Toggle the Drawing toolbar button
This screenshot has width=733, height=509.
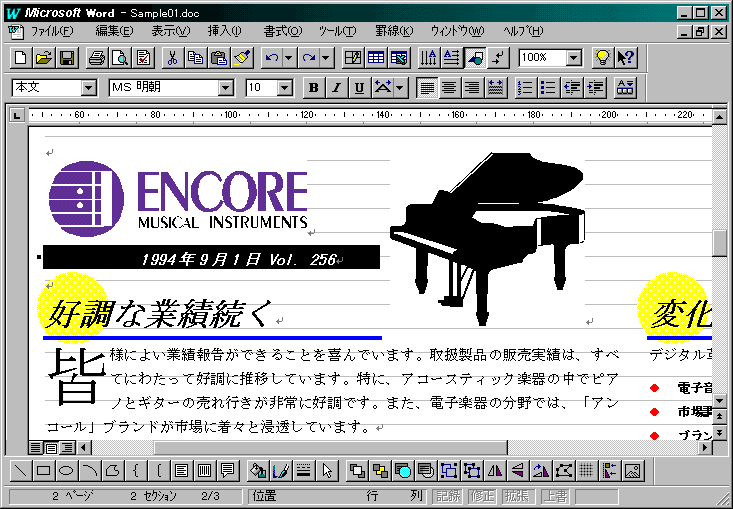(475, 58)
